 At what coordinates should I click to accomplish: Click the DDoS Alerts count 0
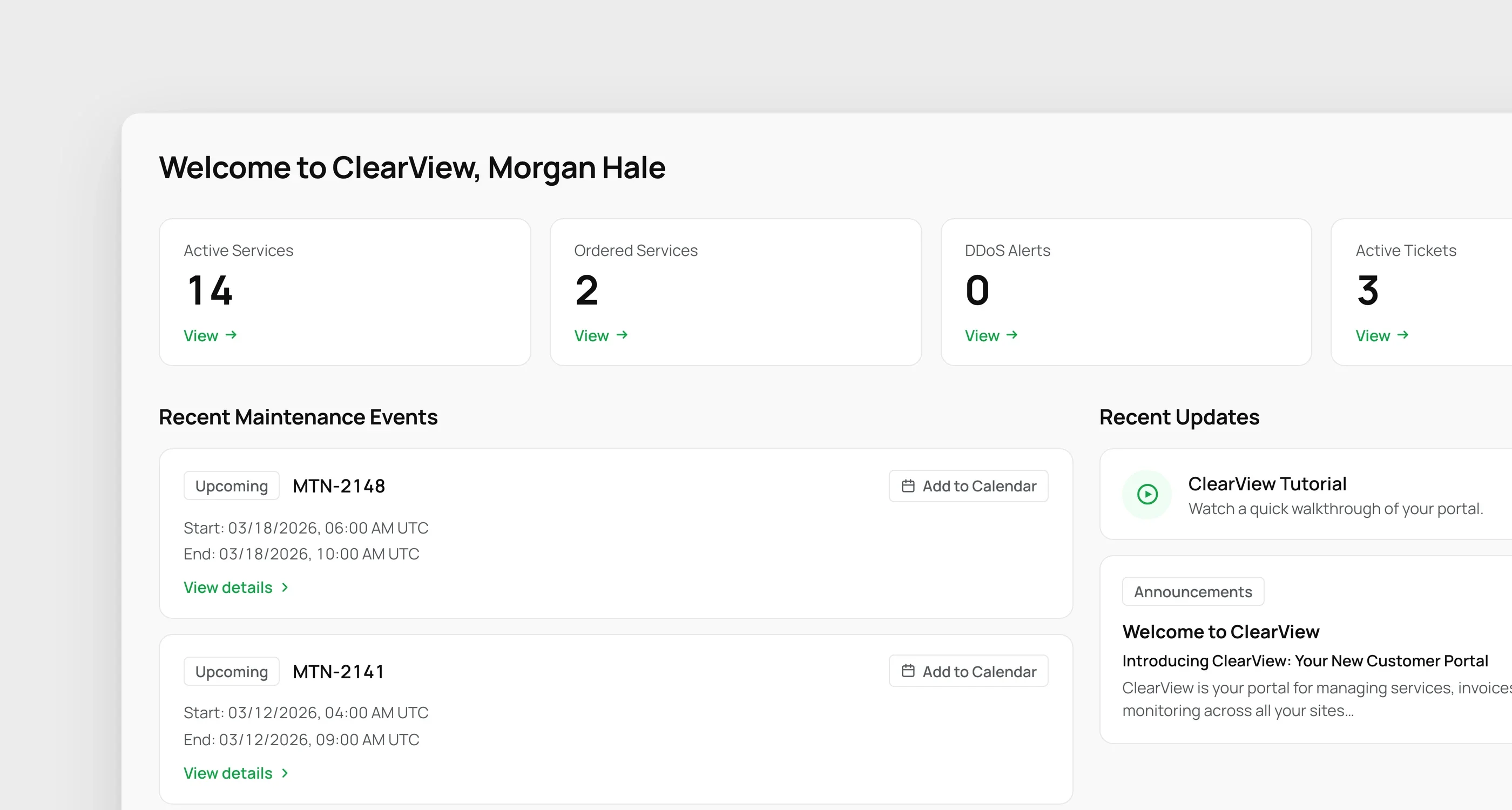(977, 290)
